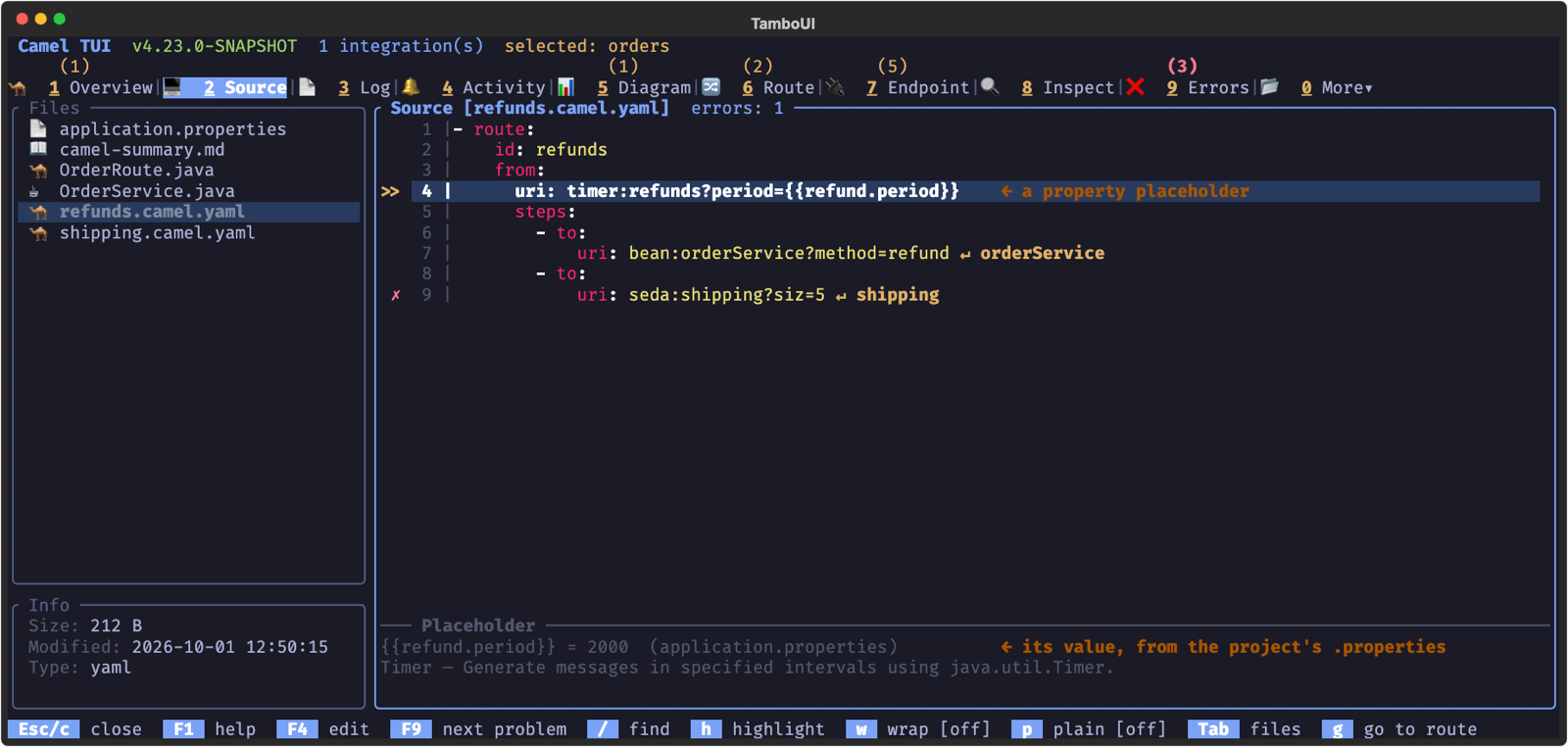This screenshot has height=747, width=1568.
Task: Click the bell icon beside Activity tab
Action: coord(411,87)
